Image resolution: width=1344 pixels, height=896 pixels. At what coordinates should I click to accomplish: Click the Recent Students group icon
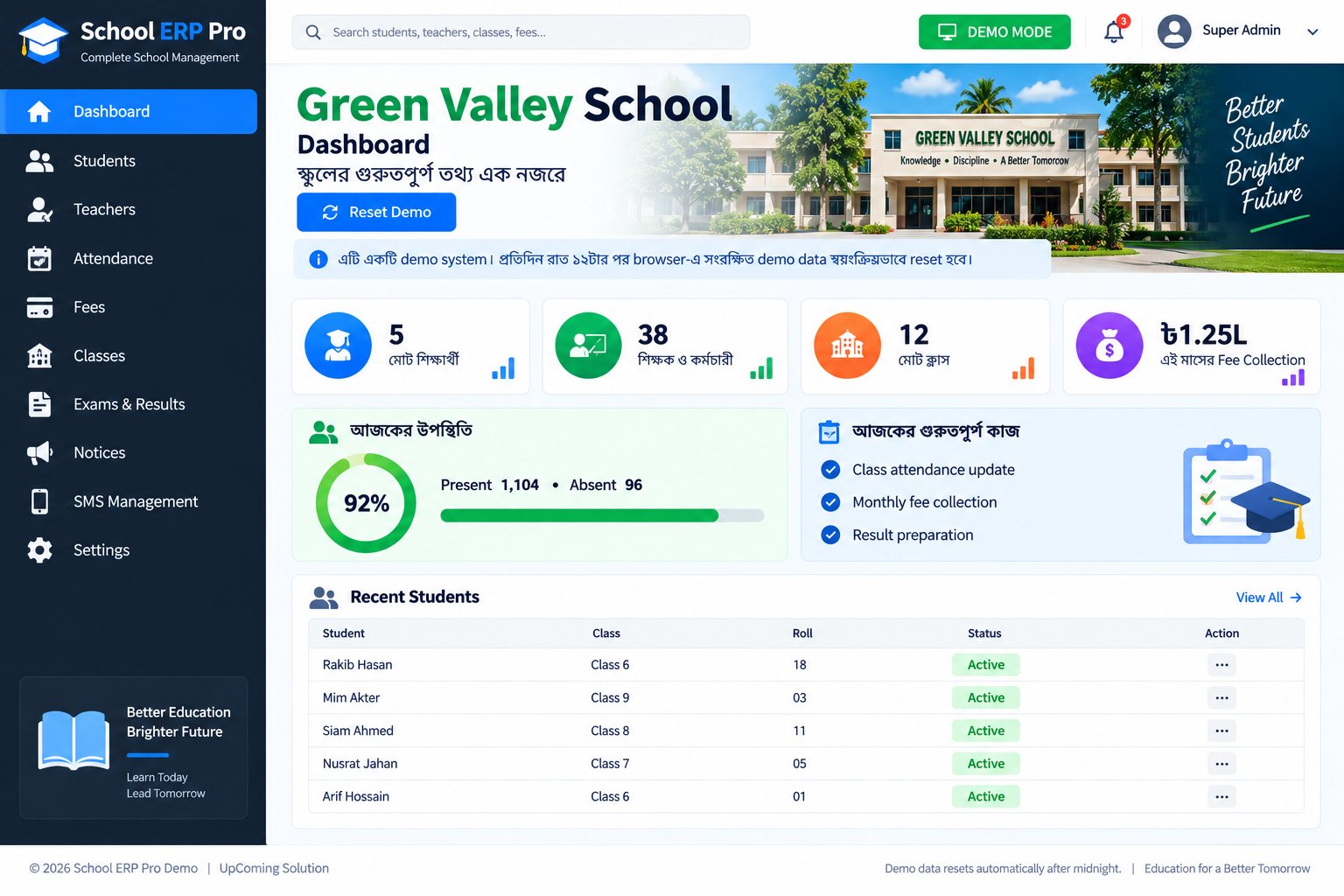[324, 598]
